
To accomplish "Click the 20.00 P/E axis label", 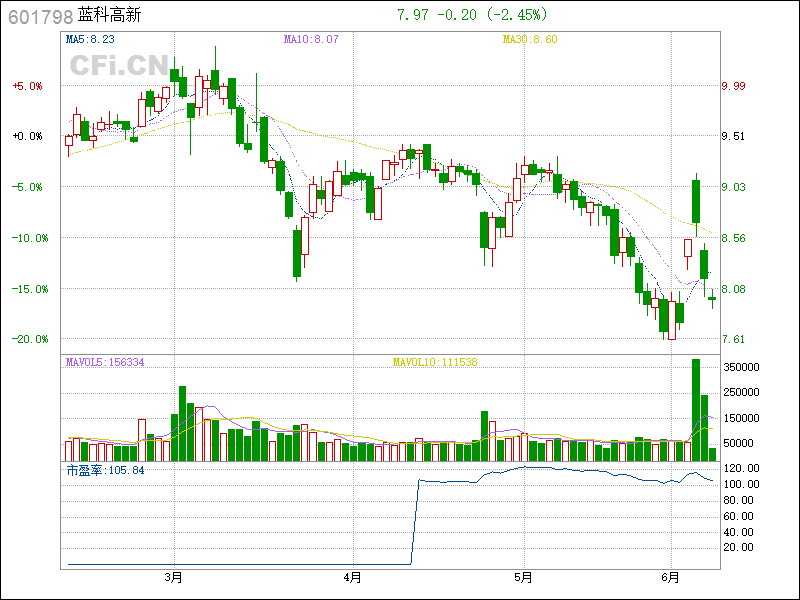I will pyautogui.click(x=738, y=547).
